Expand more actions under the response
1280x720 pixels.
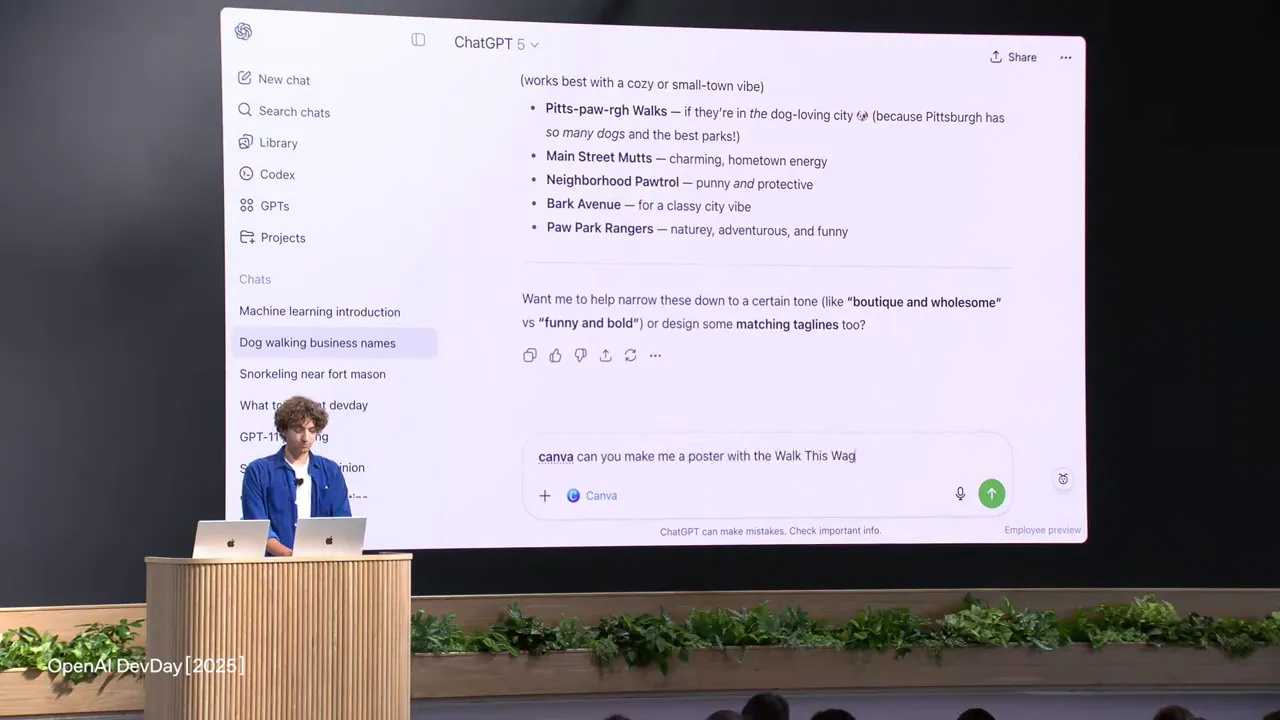tap(655, 356)
